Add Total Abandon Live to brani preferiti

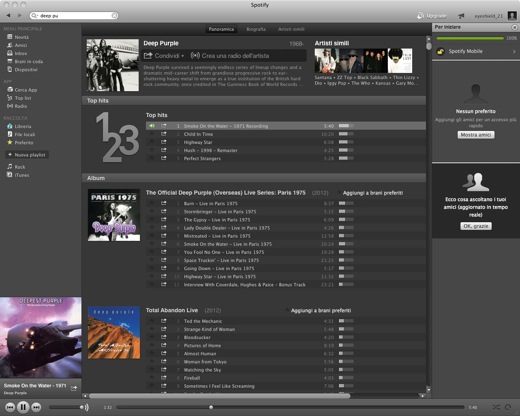[321, 311]
